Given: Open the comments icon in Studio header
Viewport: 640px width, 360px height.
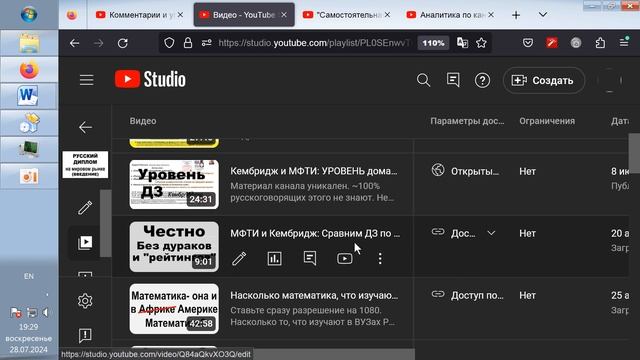Looking at the screenshot, I should click(x=453, y=80).
